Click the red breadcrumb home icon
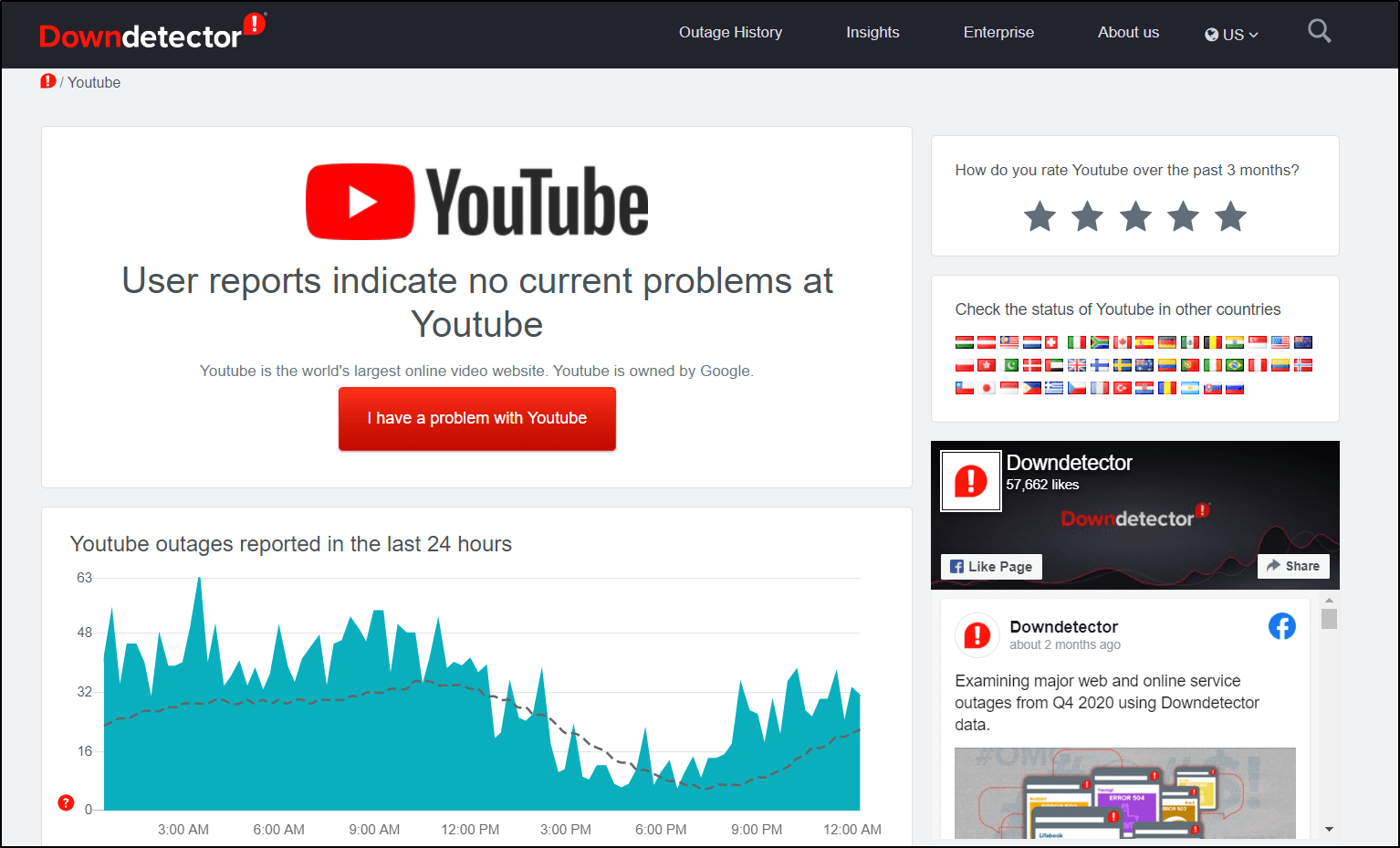Screen dimensions: 1400x848 click(48, 81)
